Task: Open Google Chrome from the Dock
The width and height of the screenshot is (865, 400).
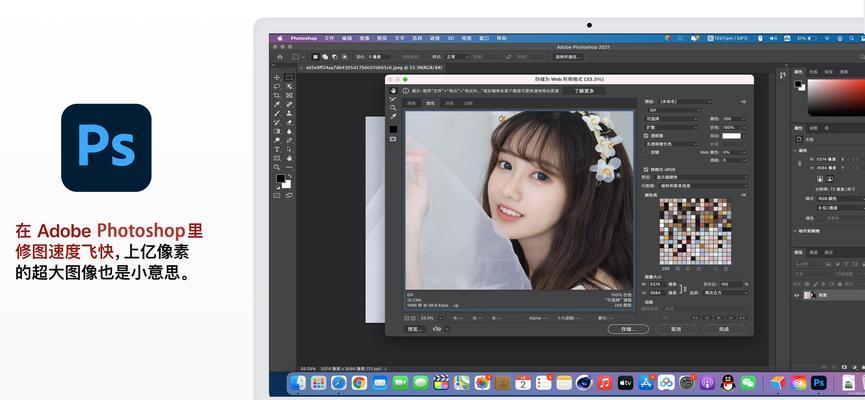Action: [x=359, y=382]
